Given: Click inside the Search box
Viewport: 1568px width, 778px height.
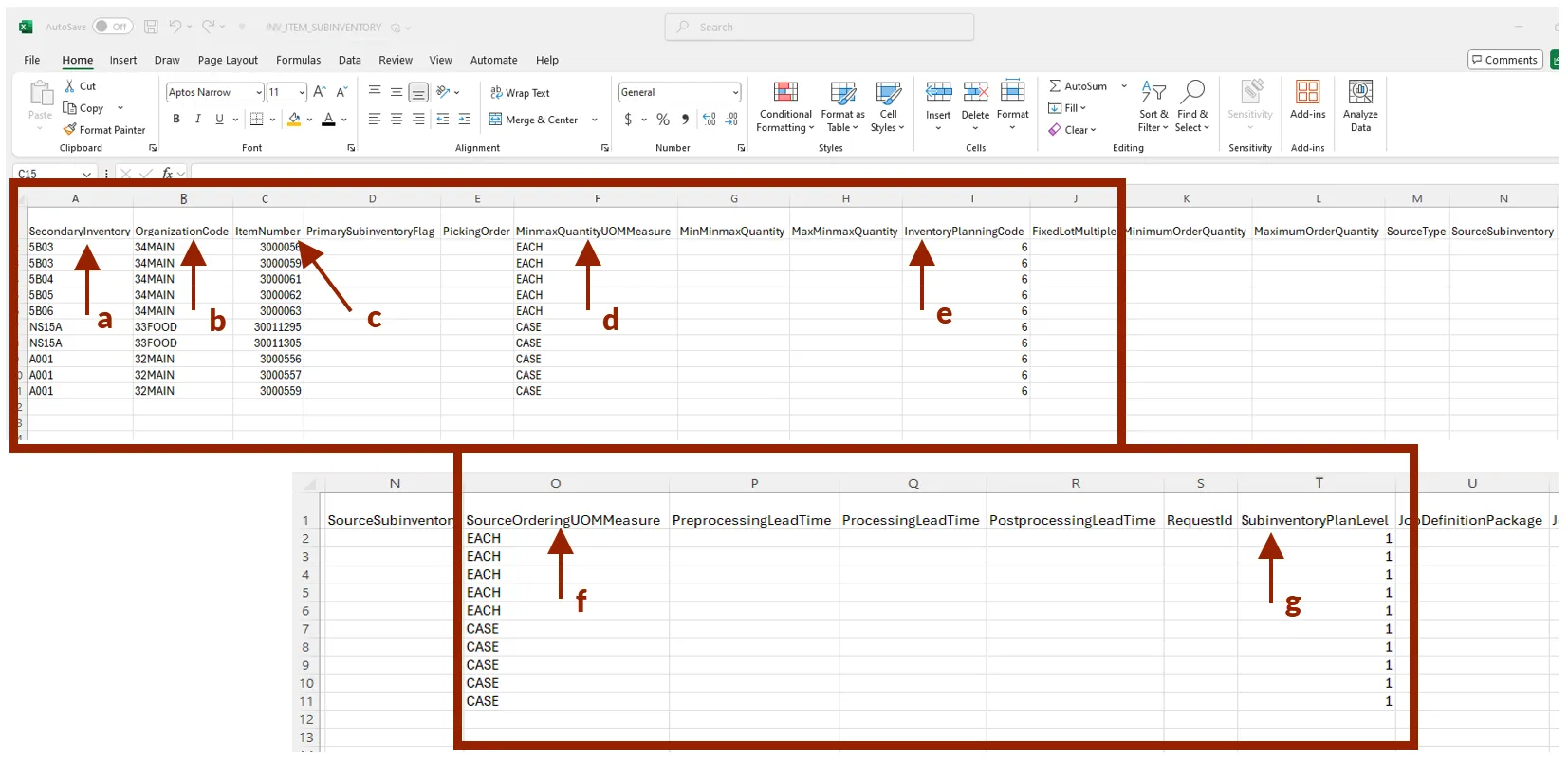Looking at the screenshot, I should pyautogui.click(x=820, y=28).
